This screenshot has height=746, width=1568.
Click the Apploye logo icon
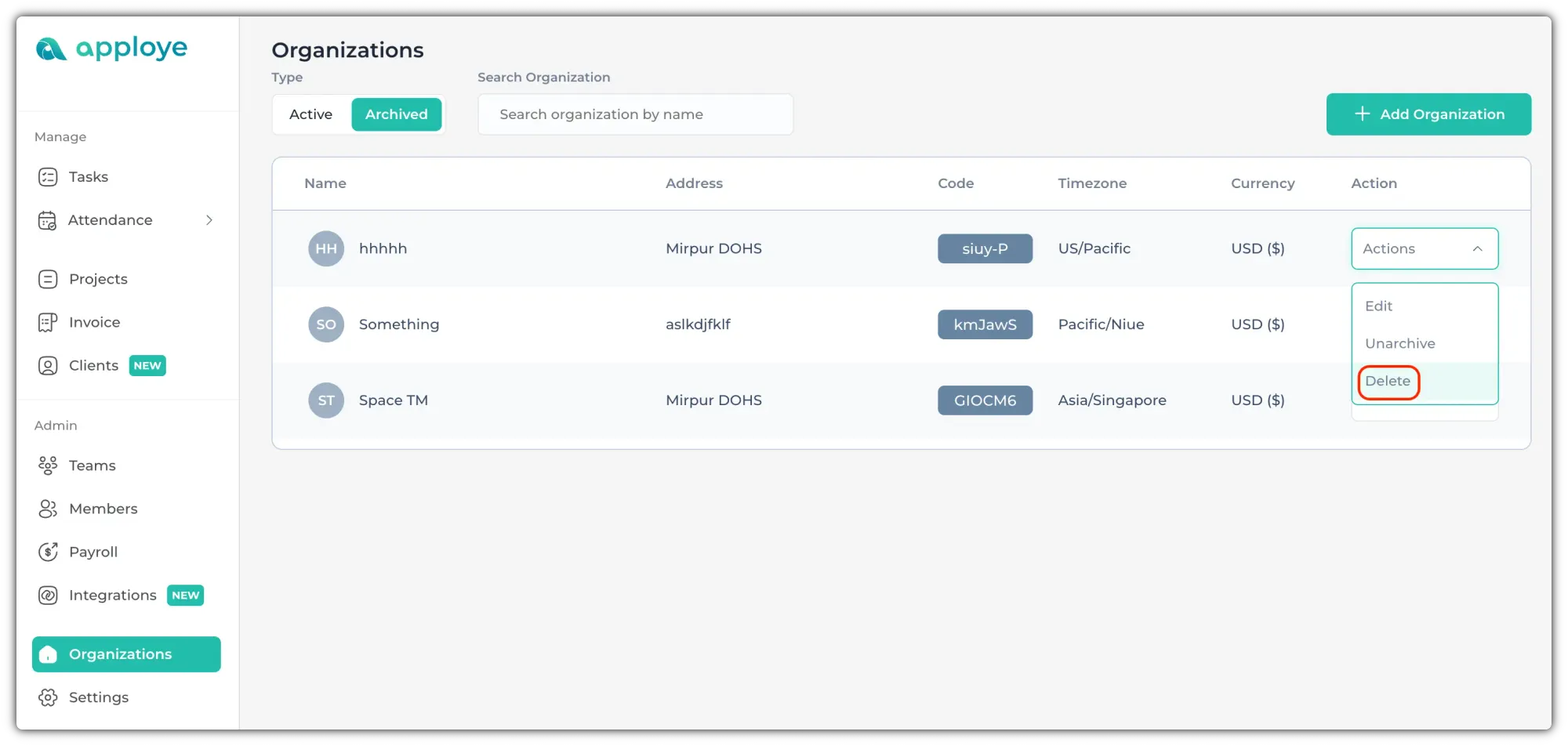coord(51,49)
